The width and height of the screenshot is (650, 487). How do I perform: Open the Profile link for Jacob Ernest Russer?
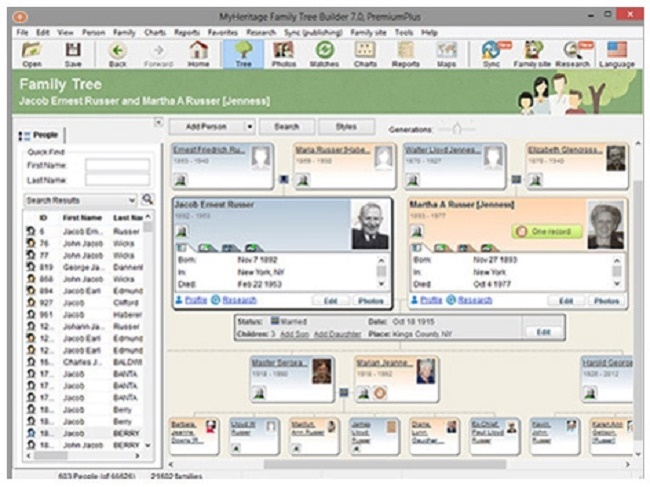coord(196,300)
